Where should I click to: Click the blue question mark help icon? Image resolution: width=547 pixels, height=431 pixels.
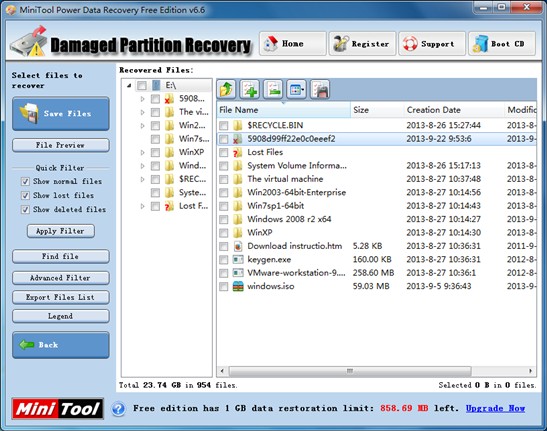(119, 409)
